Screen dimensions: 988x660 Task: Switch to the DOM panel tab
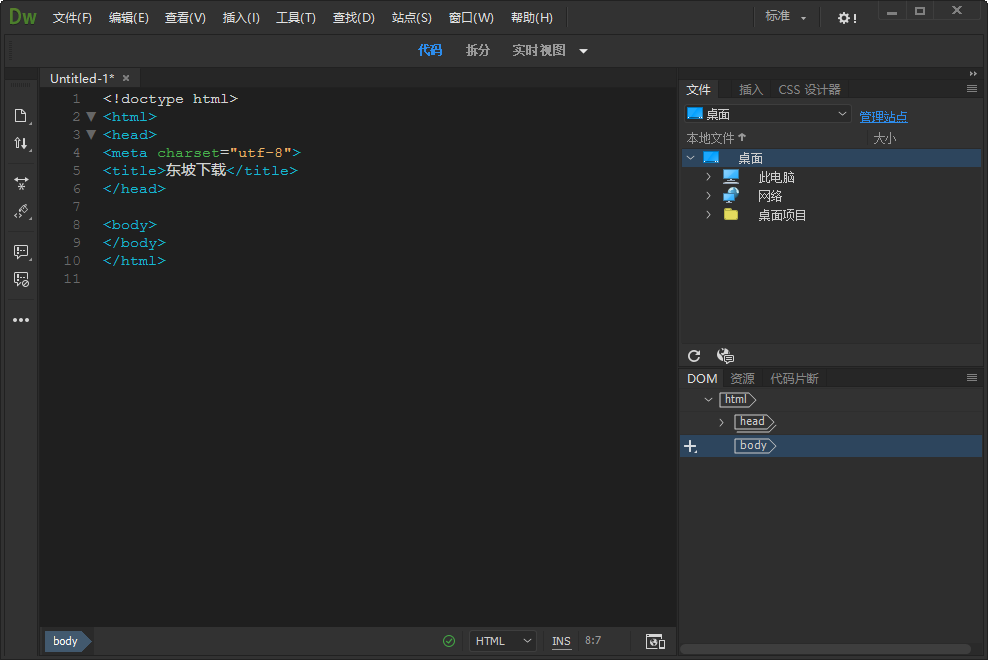(x=702, y=378)
